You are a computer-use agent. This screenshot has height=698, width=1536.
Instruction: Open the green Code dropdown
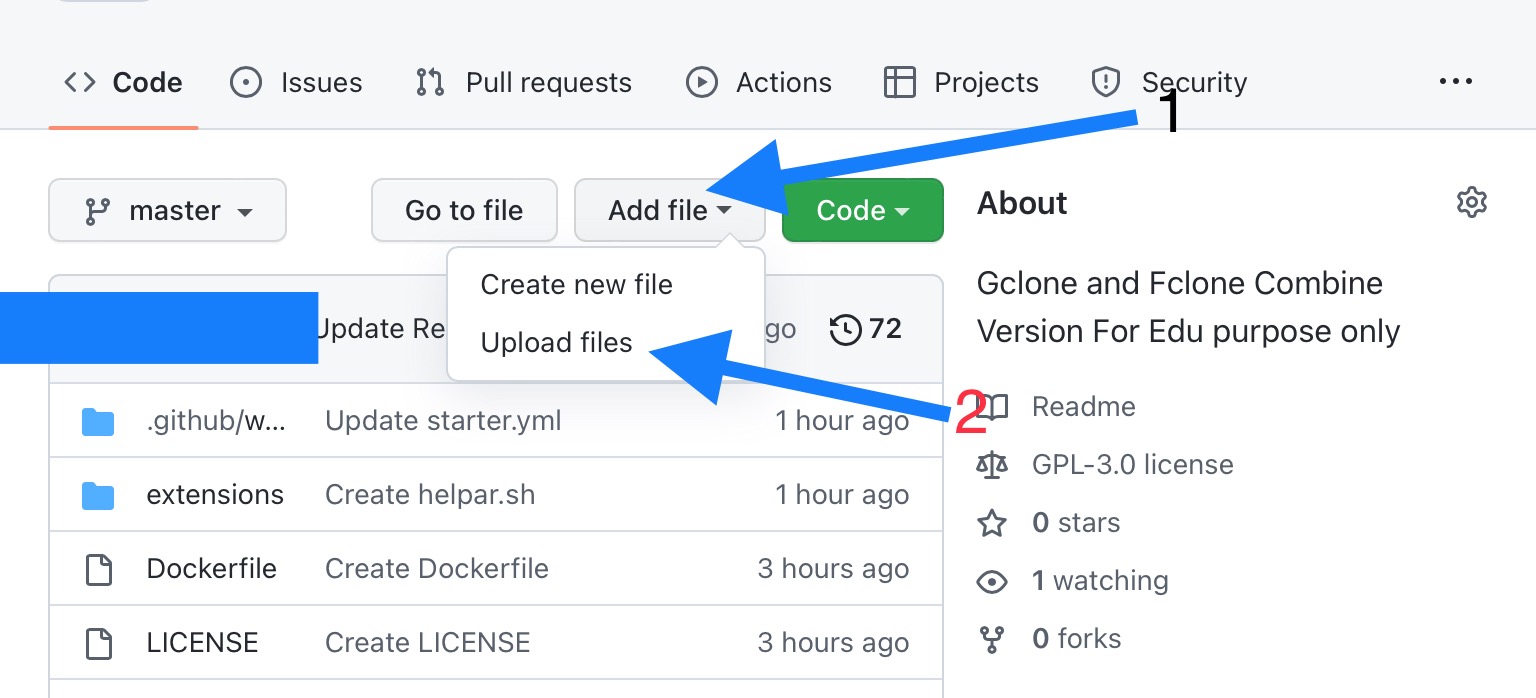click(862, 211)
